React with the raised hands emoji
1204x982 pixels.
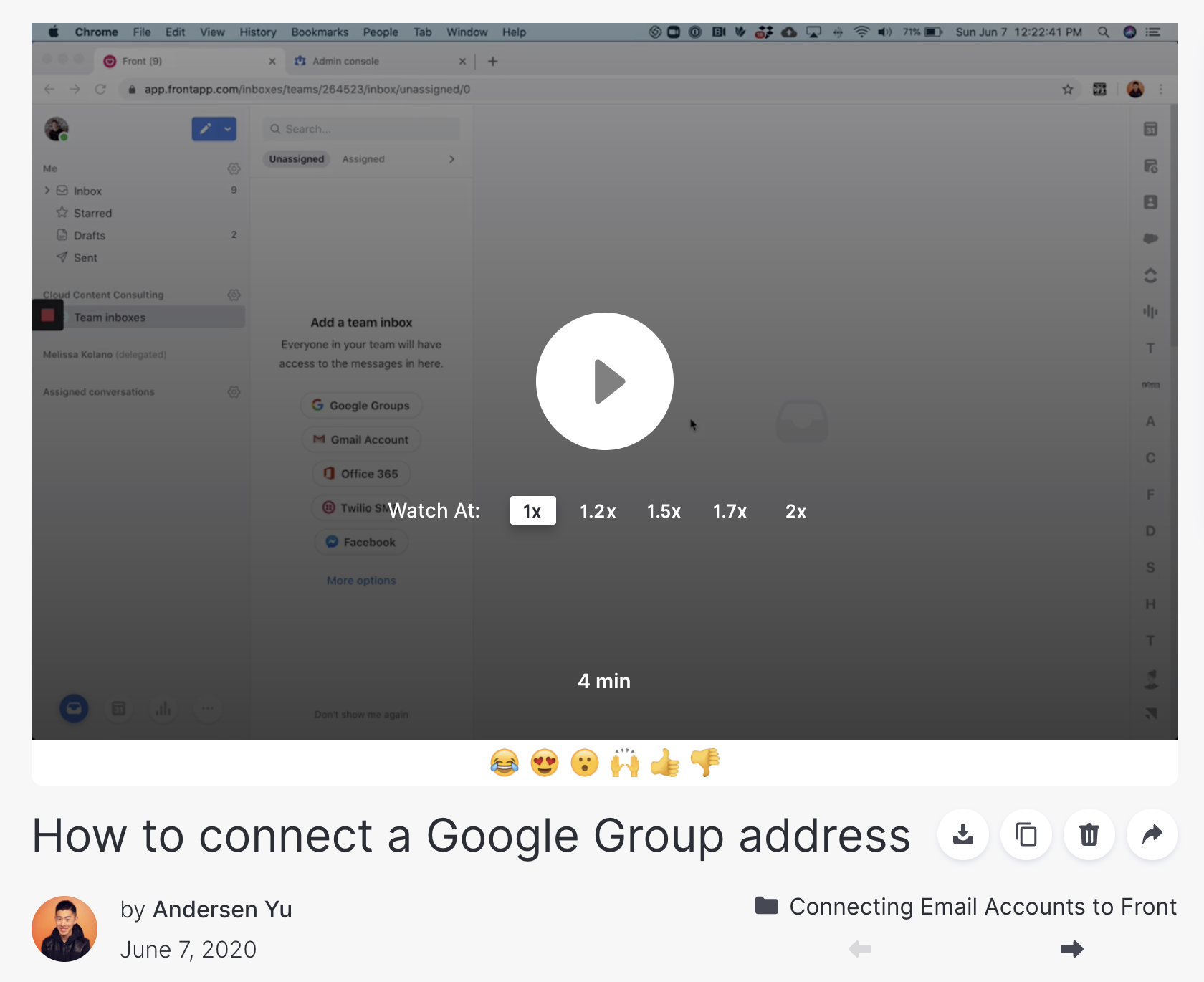click(625, 763)
